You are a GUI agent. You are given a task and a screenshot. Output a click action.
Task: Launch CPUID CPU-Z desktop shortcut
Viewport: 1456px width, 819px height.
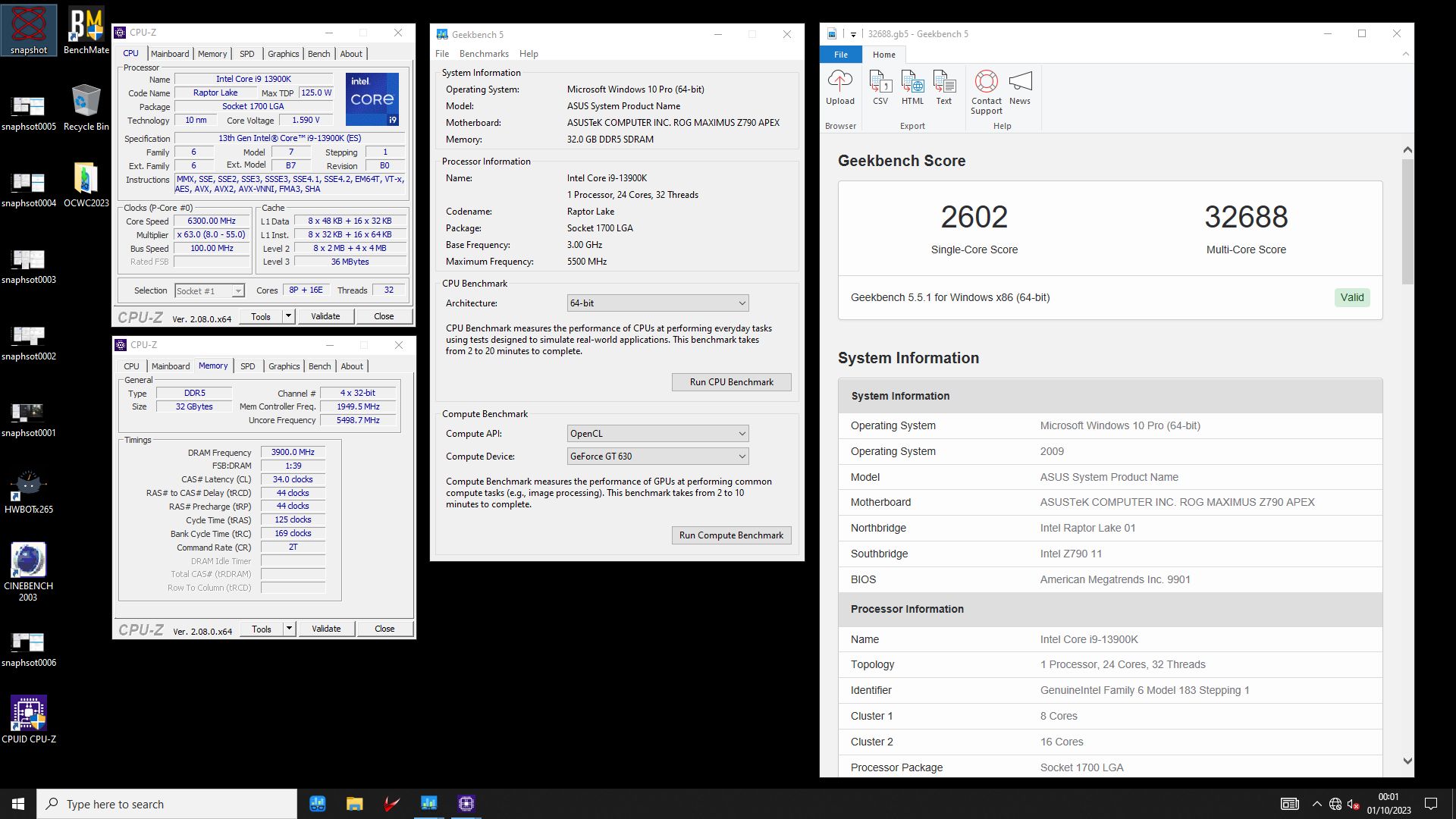pos(29,719)
